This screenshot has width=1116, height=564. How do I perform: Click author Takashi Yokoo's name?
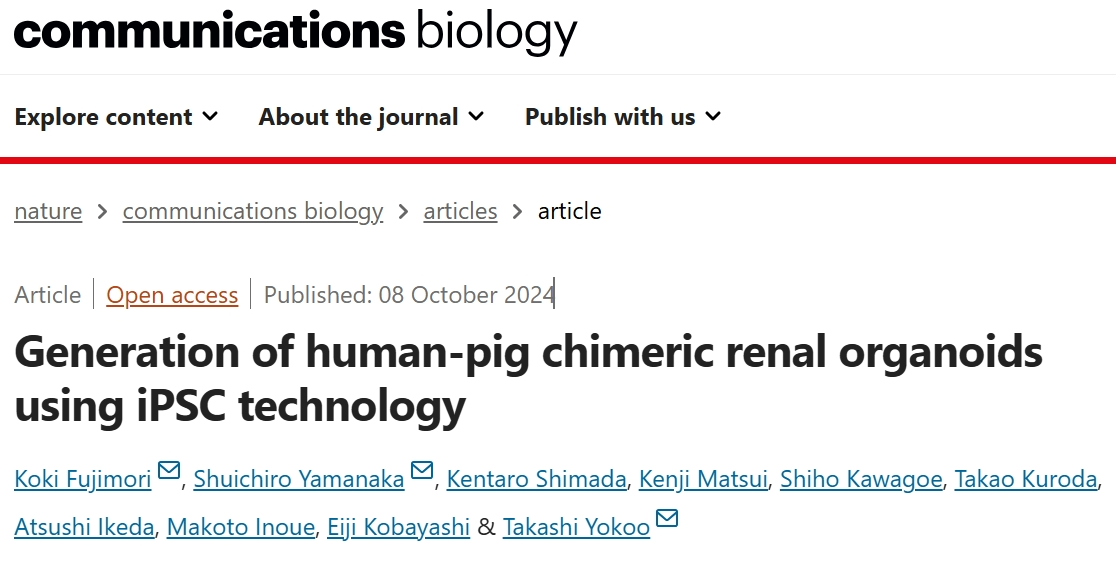[x=576, y=527]
